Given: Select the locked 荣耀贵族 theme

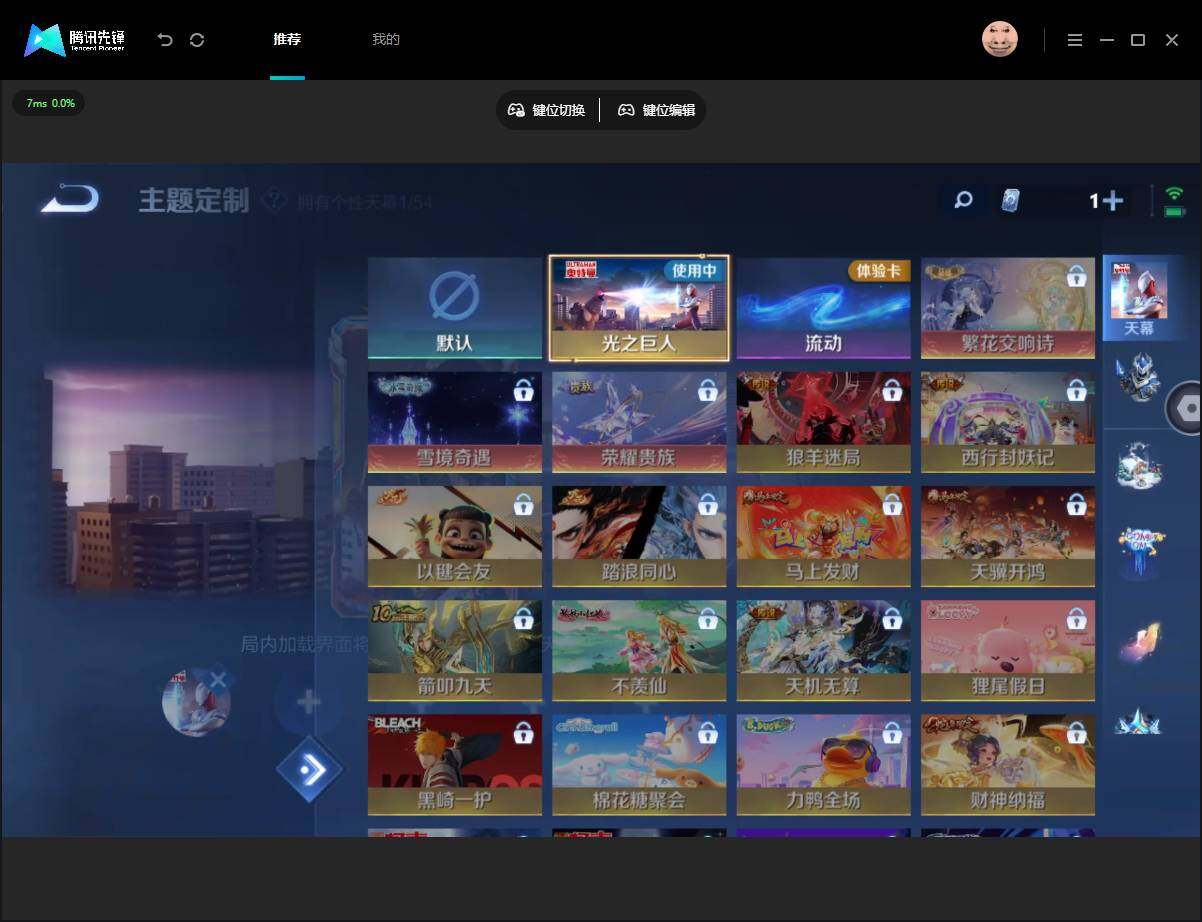Looking at the screenshot, I should click(x=639, y=422).
